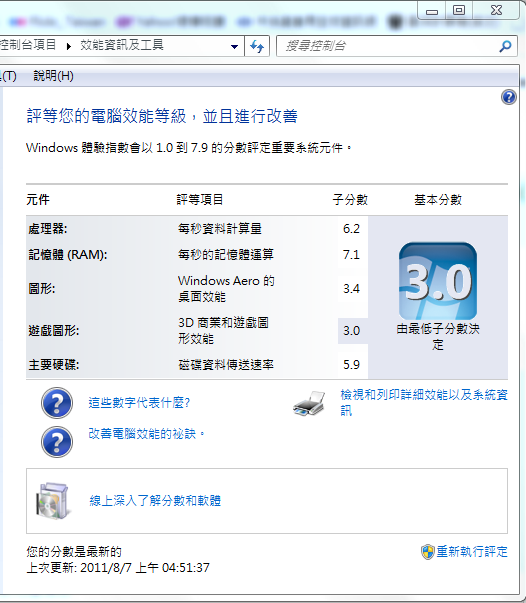
Task: Click the search magnifier icon
Action: pos(505,47)
